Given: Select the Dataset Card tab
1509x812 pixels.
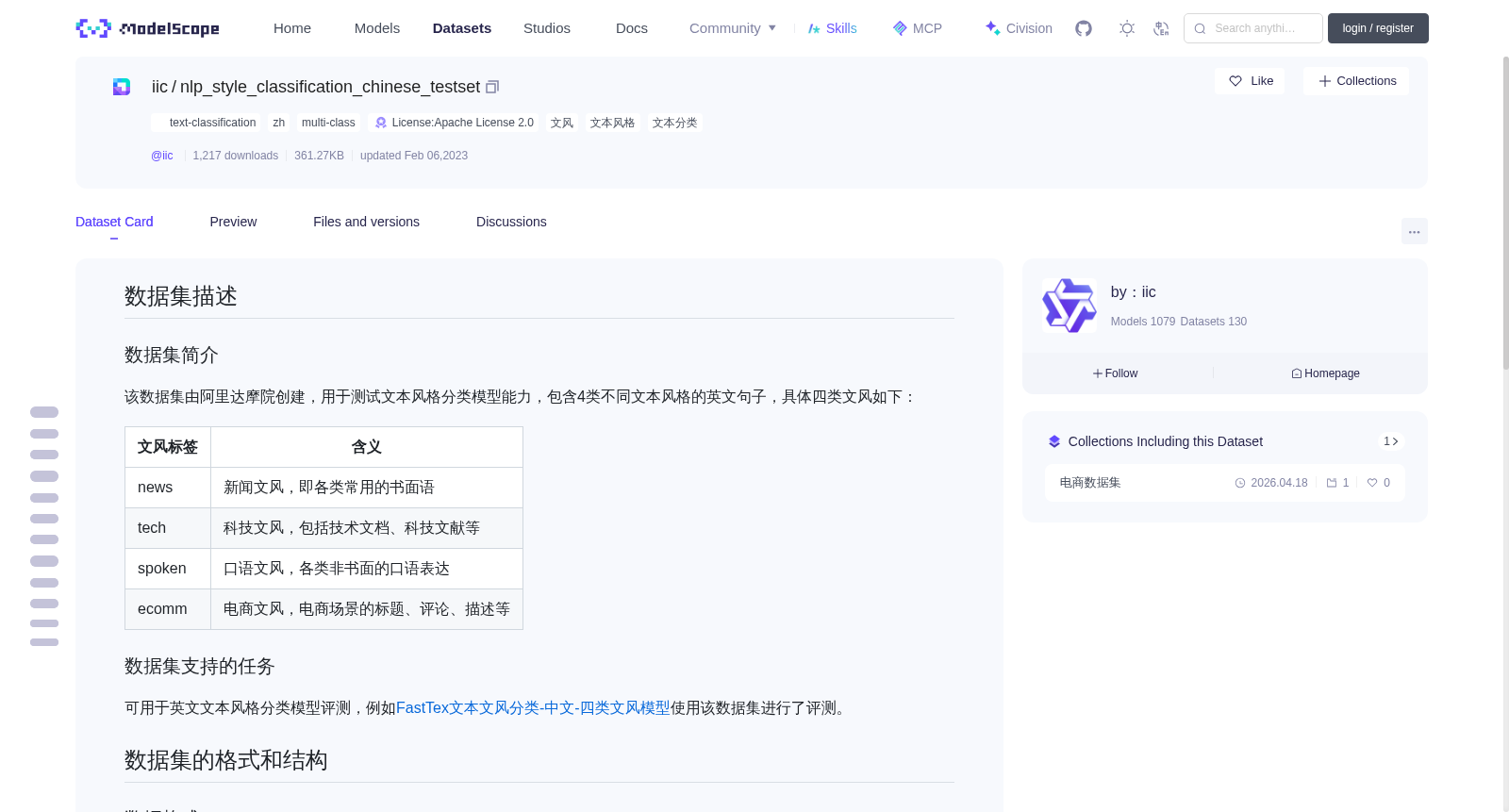Looking at the screenshot, I should [114, 222].
